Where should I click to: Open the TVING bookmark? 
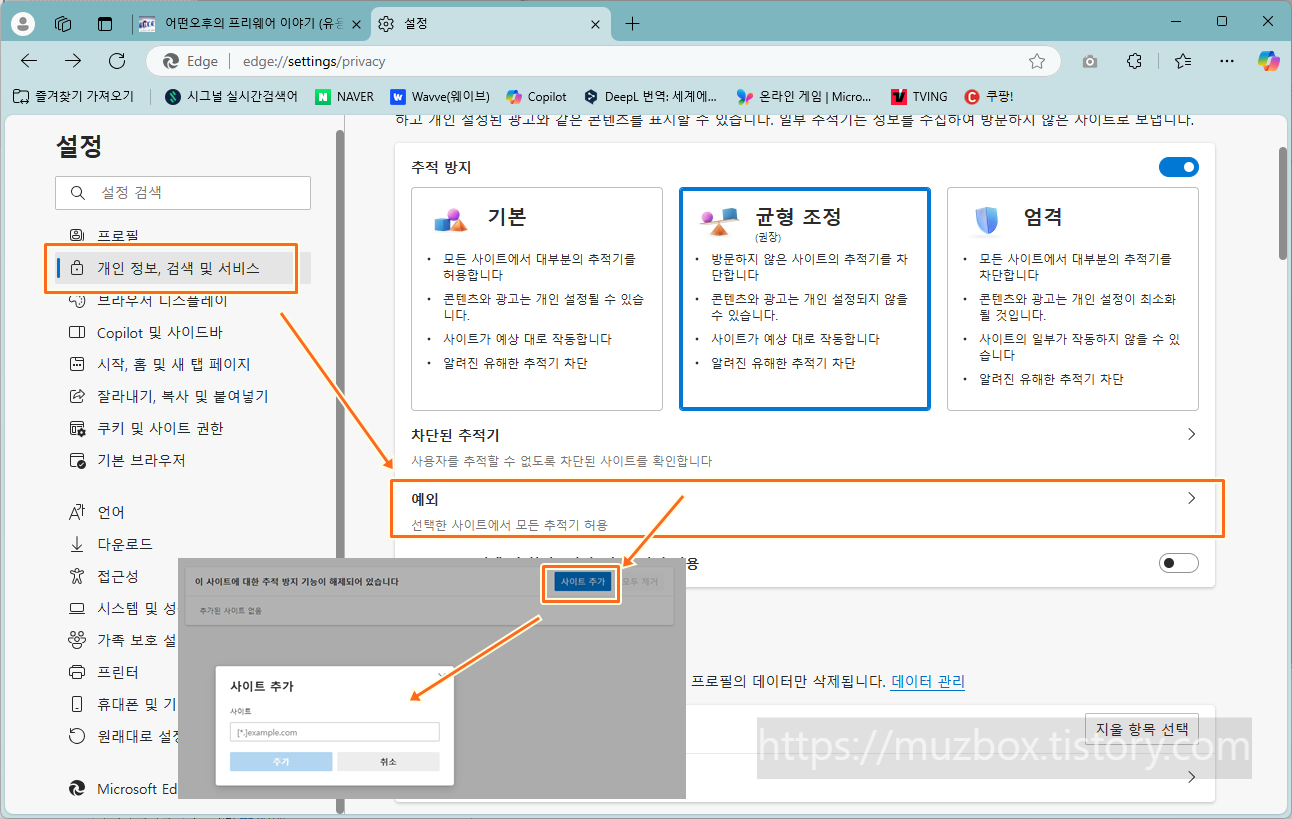[917, 97]
